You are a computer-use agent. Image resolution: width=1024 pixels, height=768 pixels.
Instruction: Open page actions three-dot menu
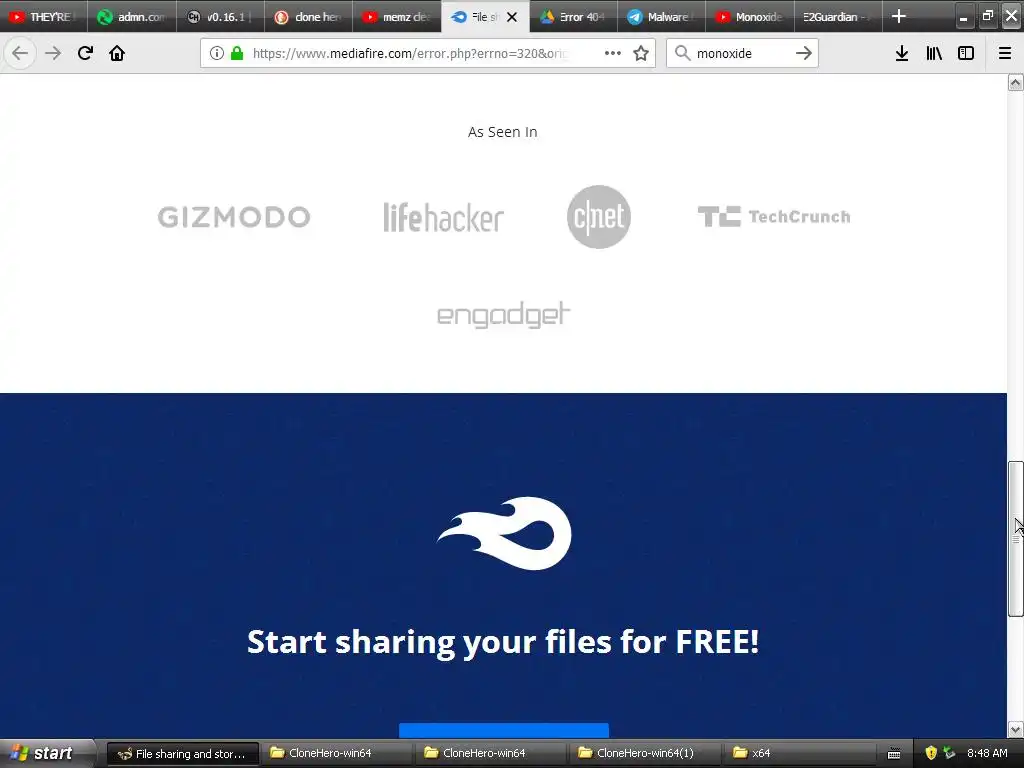pyautogui.click(x=613, y=54)
